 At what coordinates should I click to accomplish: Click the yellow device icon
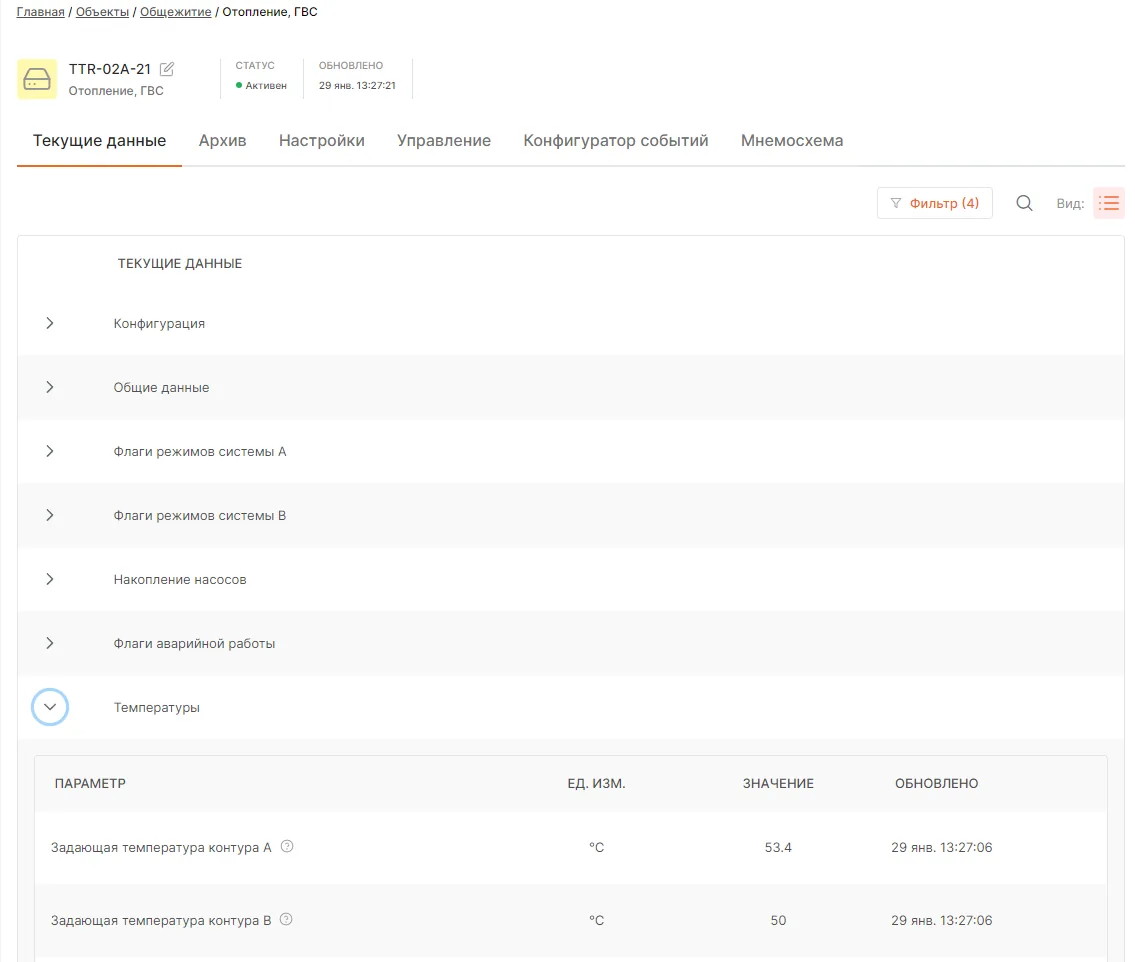(37, 79)
